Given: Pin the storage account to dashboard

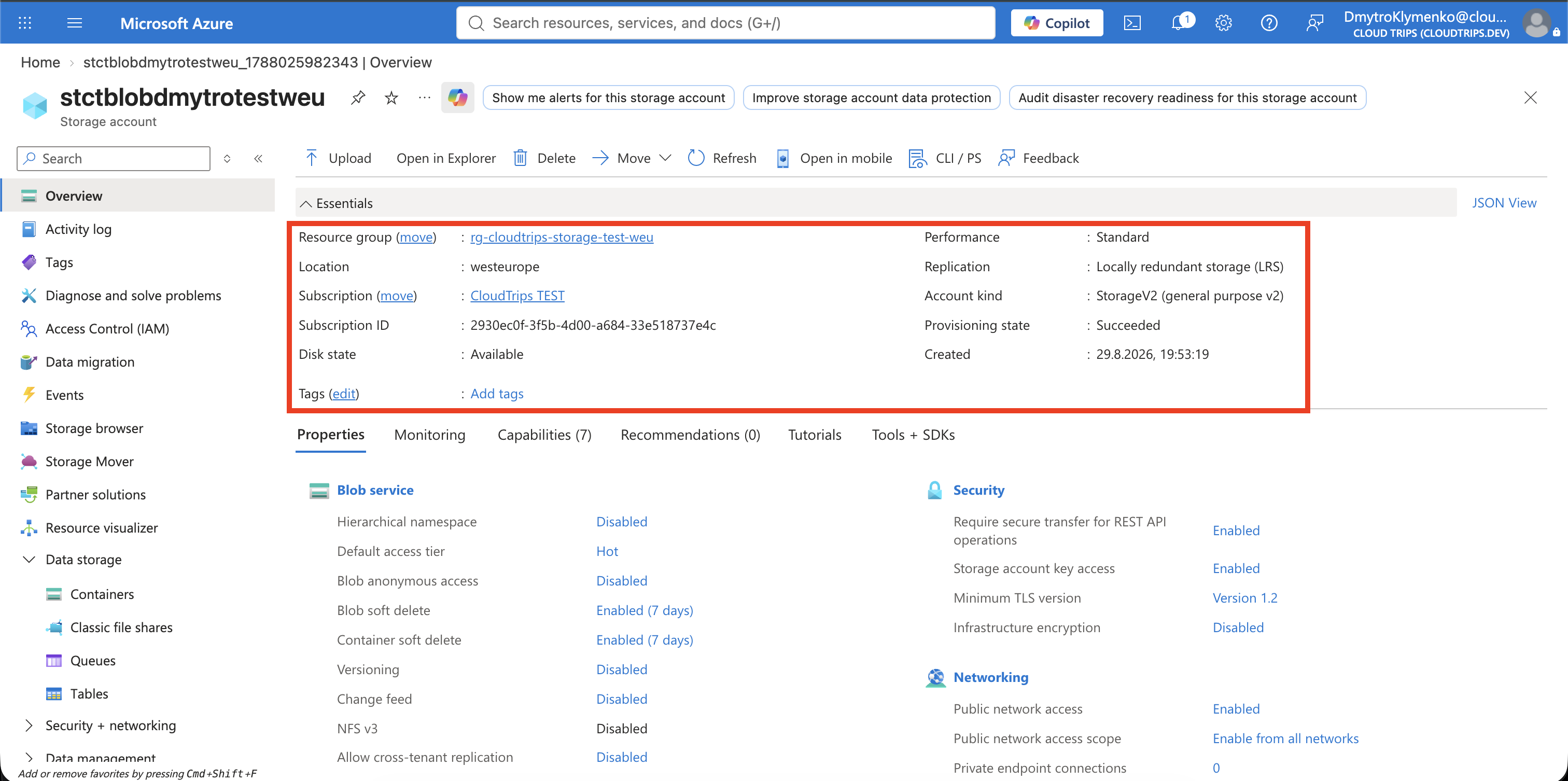Looking at the screenshot, I should click(358, 97).
